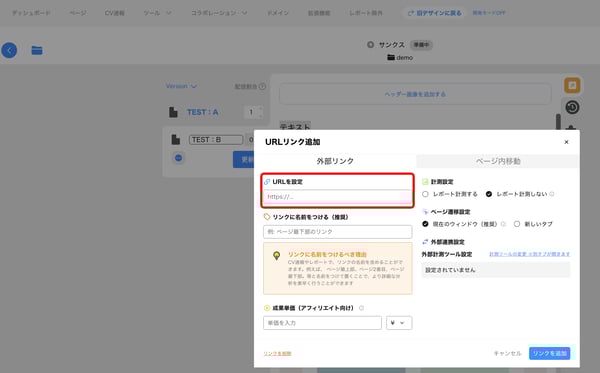
Task: Open the ドメイン menu item
Action: tap(278, 13)
